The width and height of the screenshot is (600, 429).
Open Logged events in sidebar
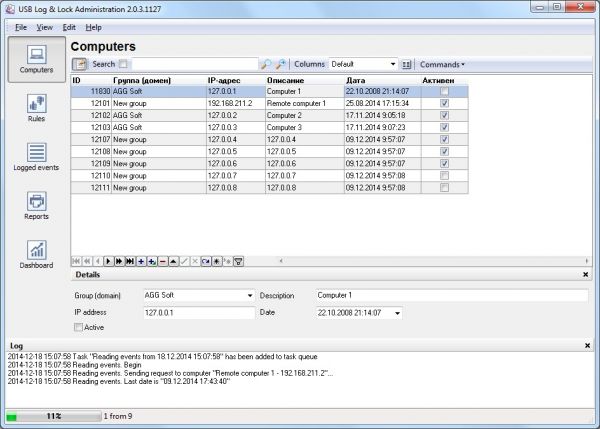(36, 158)
